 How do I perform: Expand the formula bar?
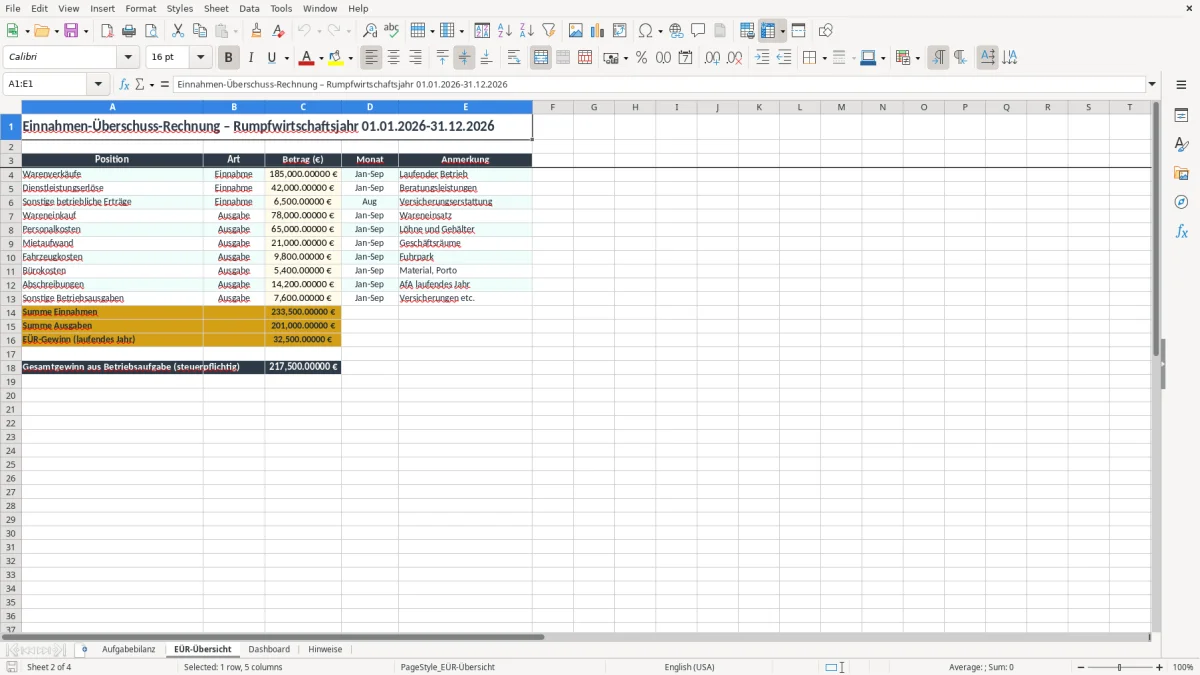coord(1152,85)
